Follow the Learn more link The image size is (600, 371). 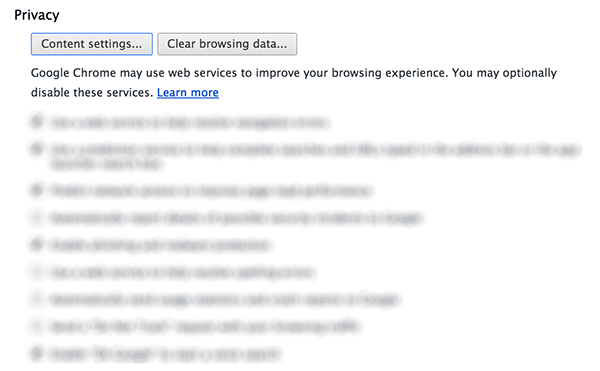188,93
